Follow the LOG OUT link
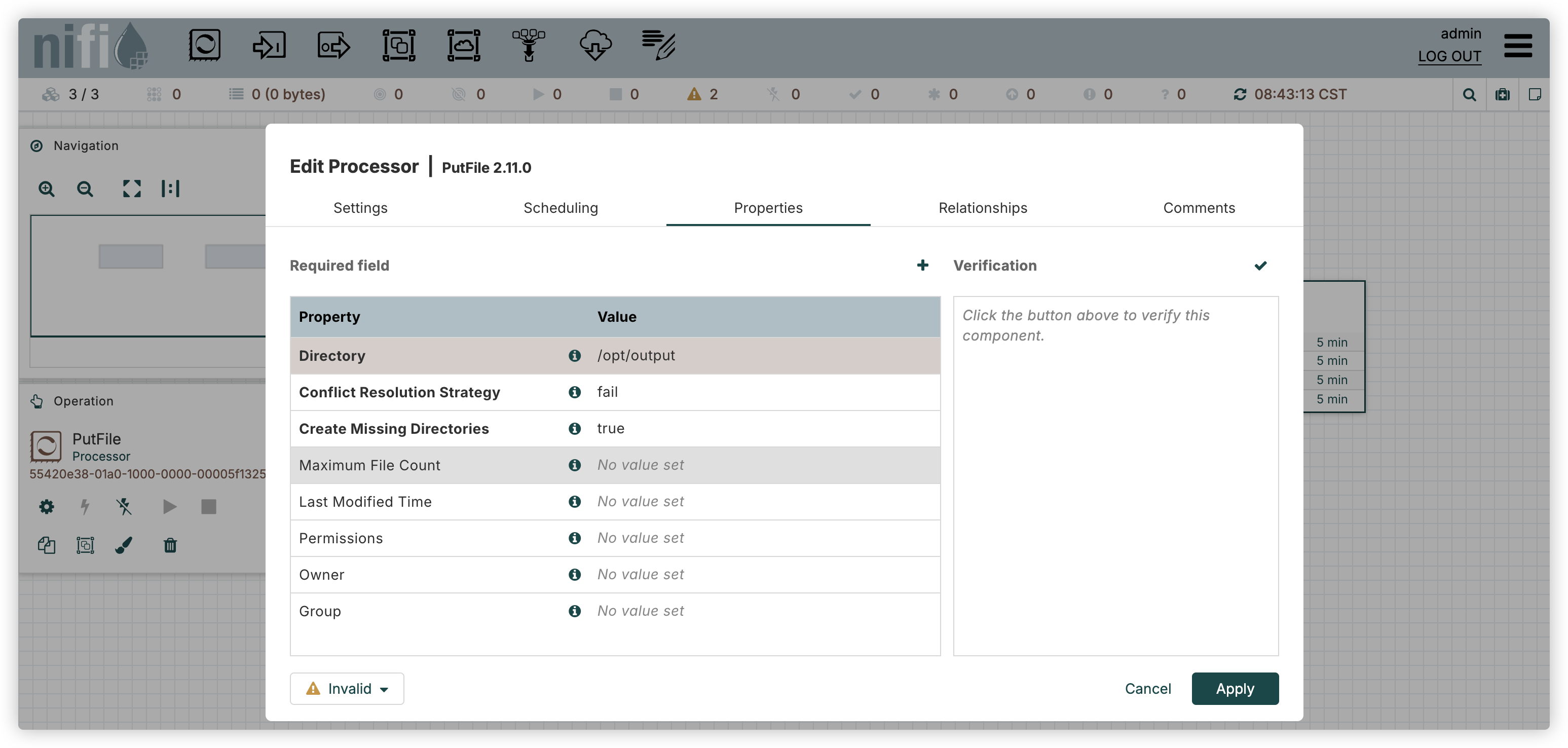 pos(1449,57)
